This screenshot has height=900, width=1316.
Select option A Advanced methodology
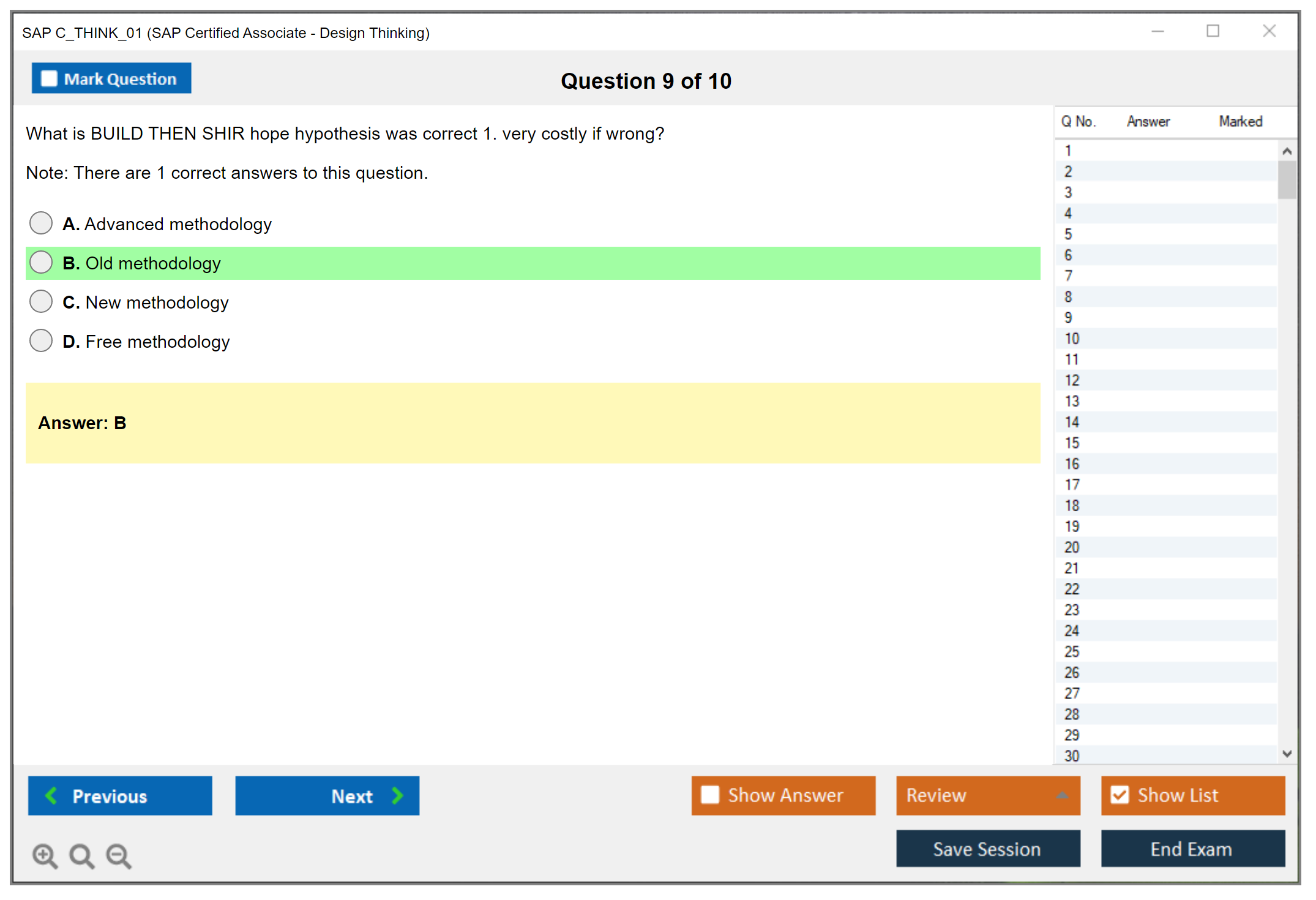click(x=41, y=223)
